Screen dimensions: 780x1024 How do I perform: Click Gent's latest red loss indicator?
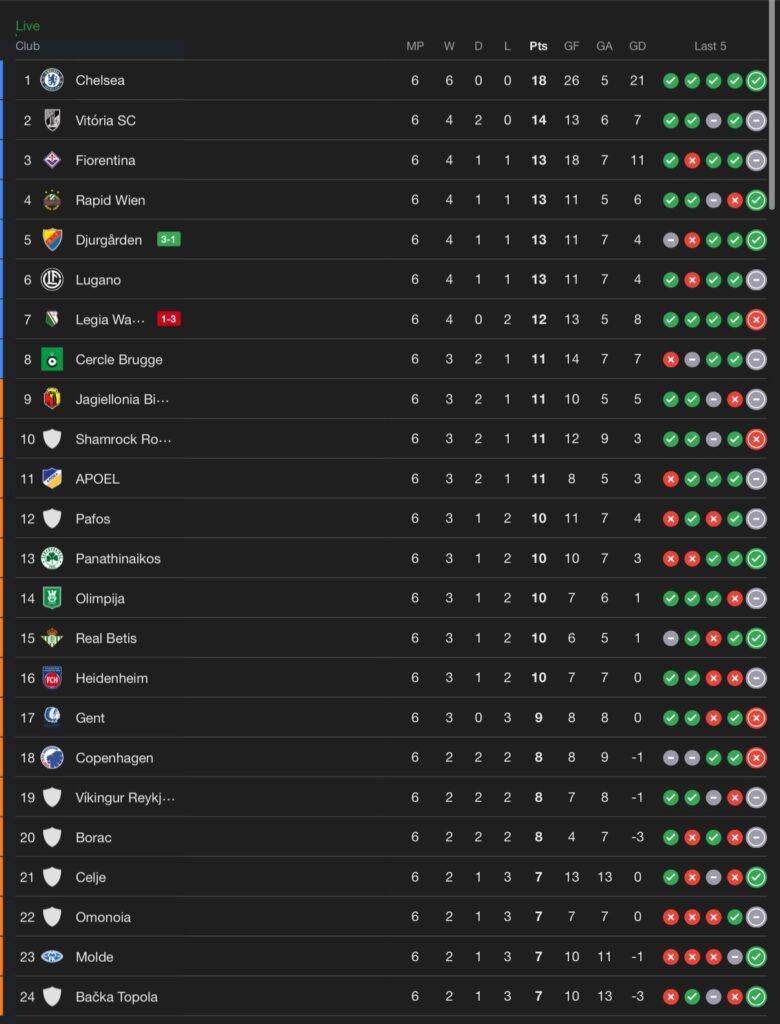(756, 718)
